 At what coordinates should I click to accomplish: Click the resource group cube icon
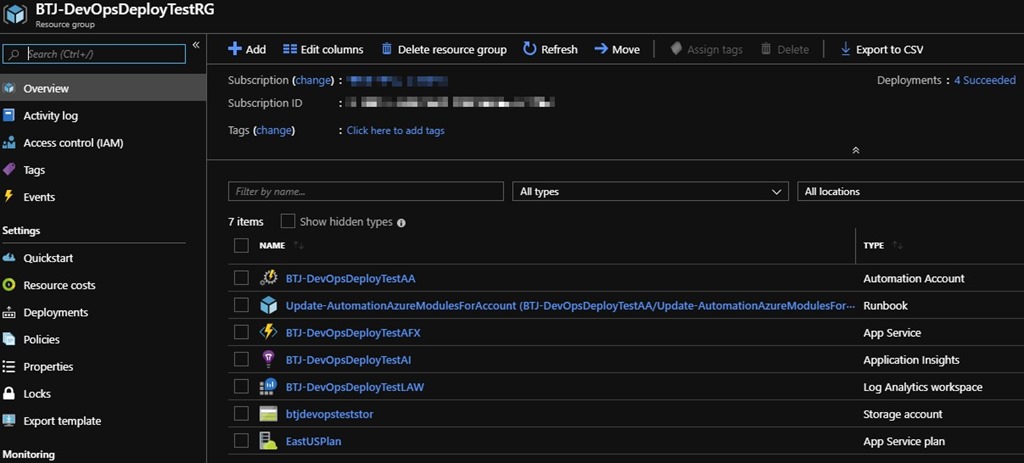pos(15,15)
